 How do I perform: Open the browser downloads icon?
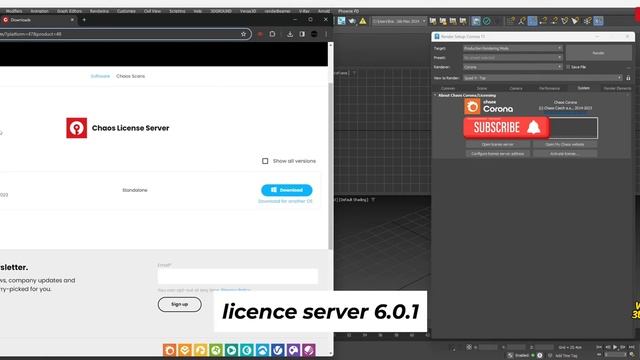290,34
